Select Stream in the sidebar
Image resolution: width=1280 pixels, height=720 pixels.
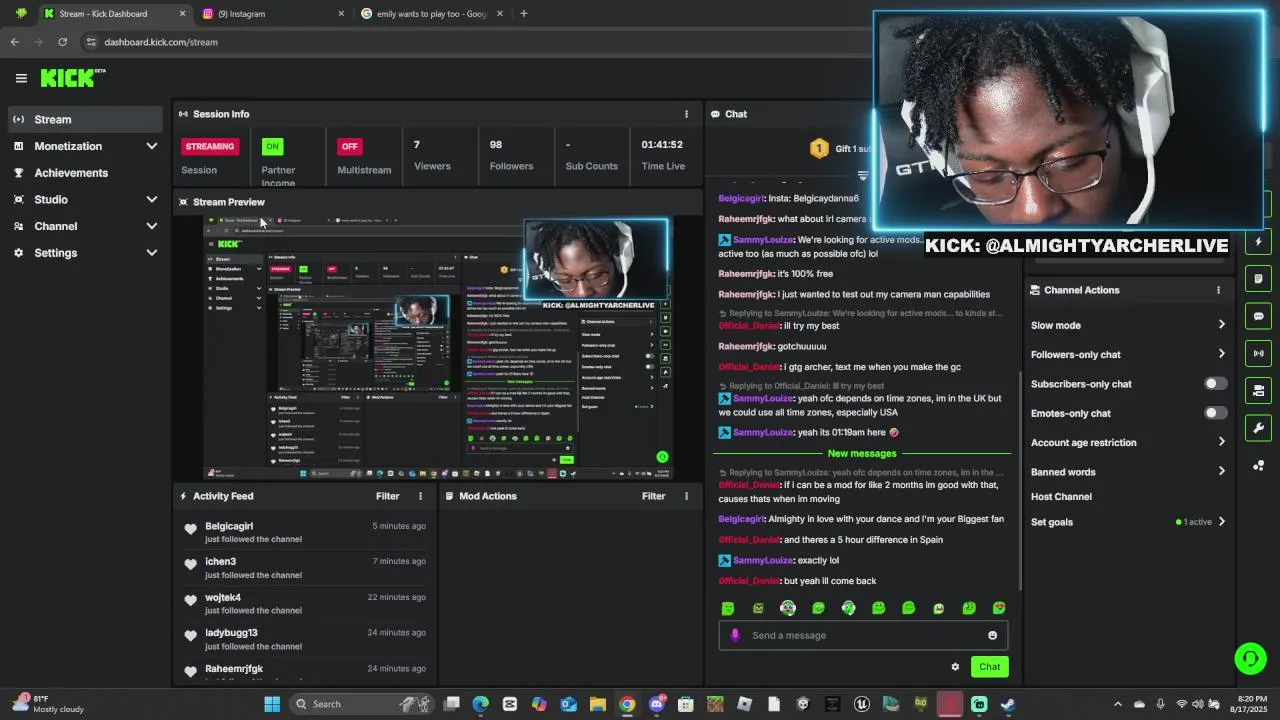coord(85,119)
